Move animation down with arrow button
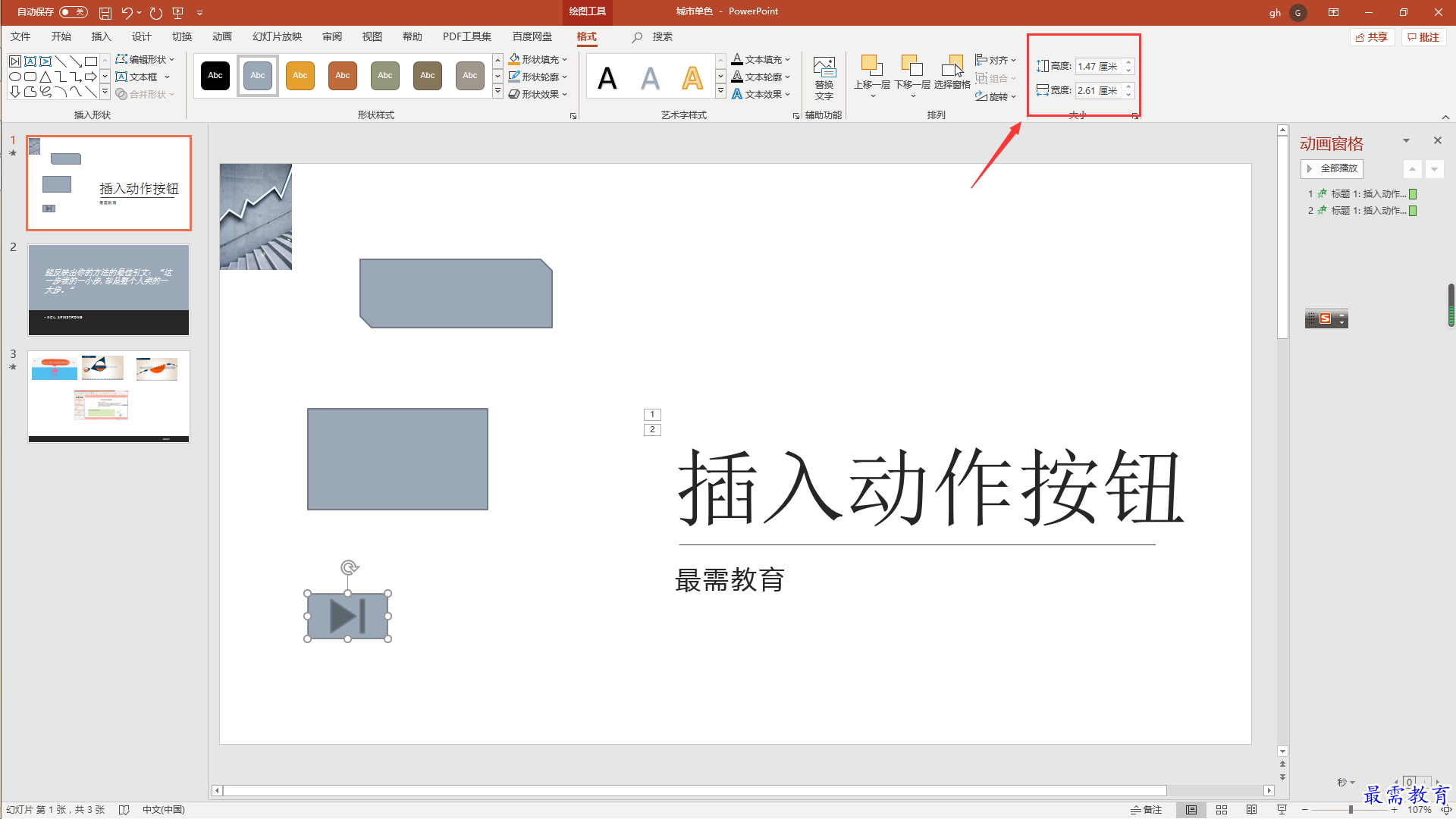Image resolution: width=1456 pixels, height=819 pixels. [1434, 168]
